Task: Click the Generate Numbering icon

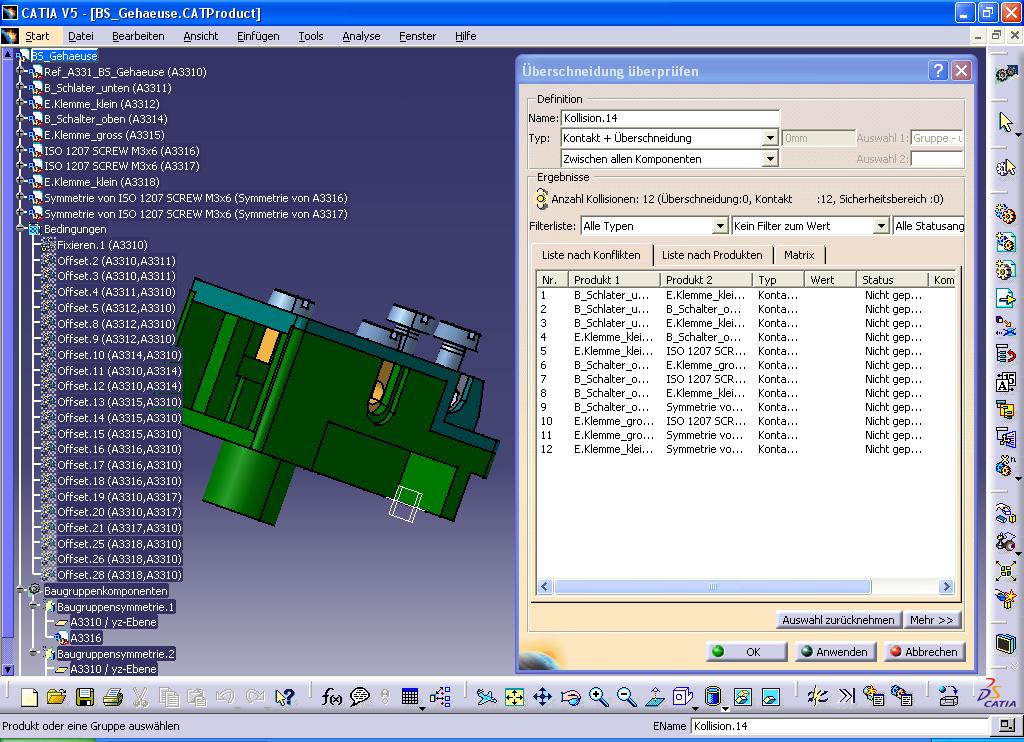Action: tap(1006, 382)
